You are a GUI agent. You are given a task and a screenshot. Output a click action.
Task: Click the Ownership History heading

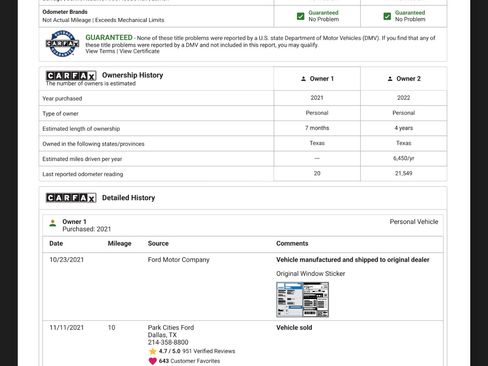[133, 75]
